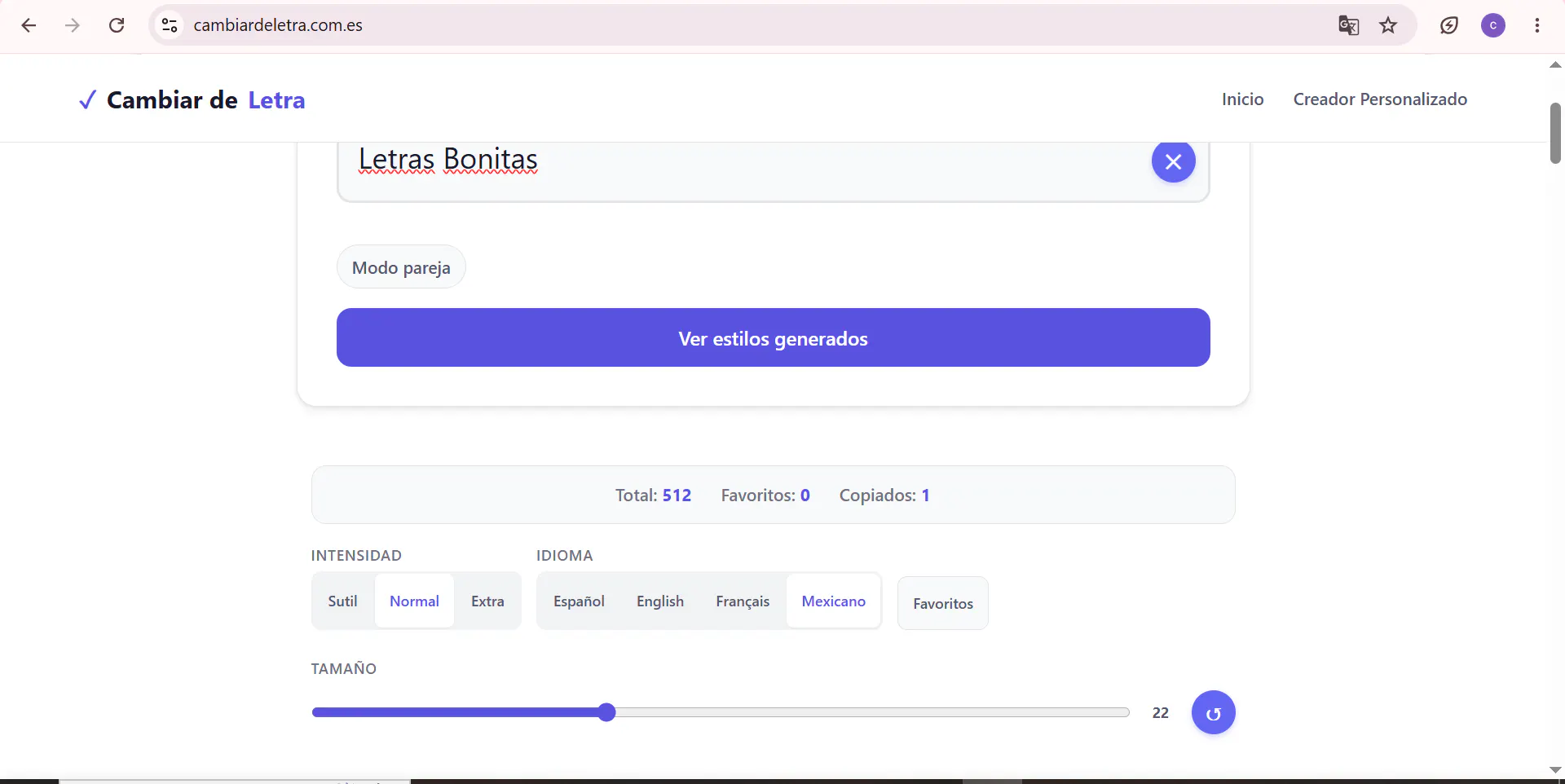Open the browser extension icon next to the profile

(1448, 25)
